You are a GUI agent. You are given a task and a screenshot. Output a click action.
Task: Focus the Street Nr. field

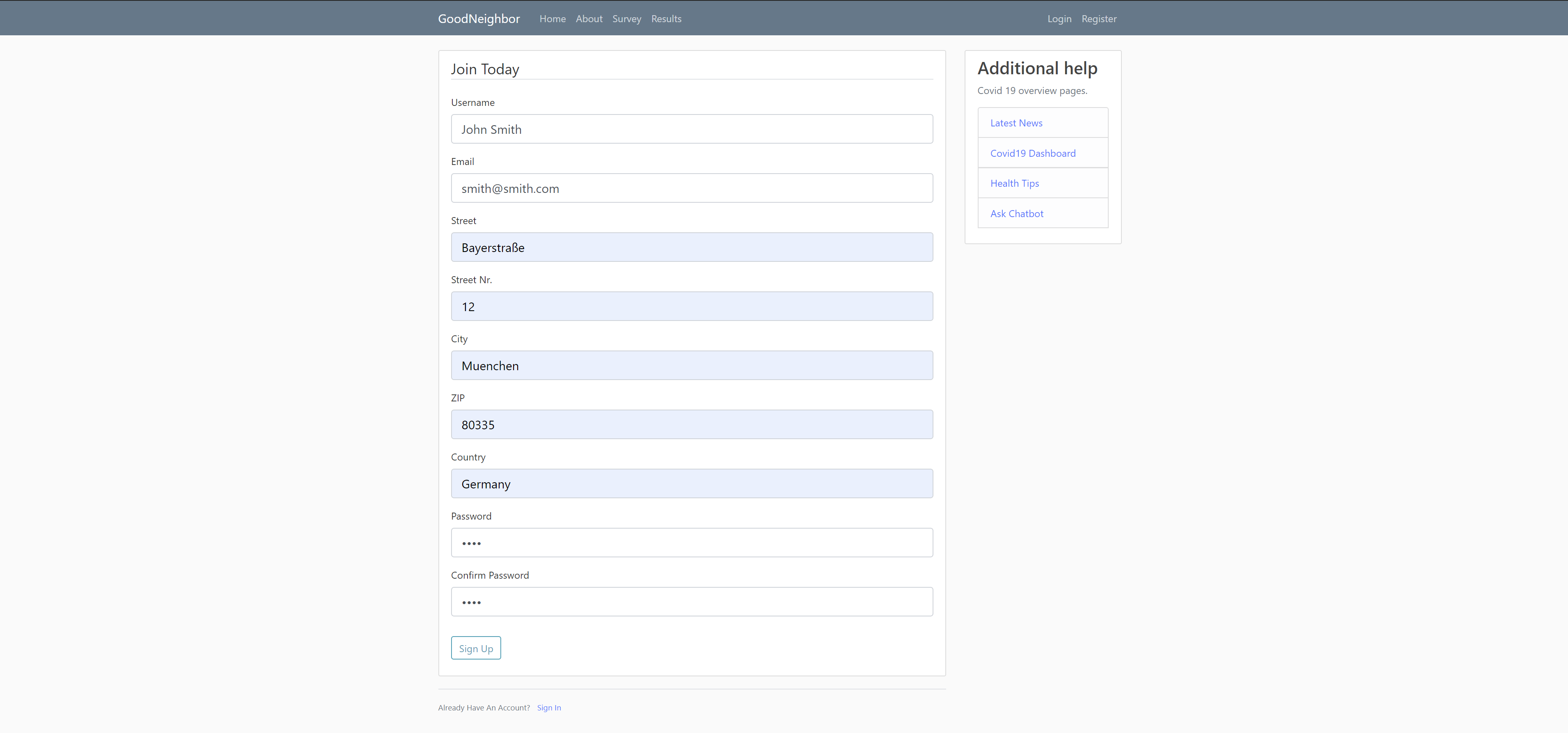(692, 306)
